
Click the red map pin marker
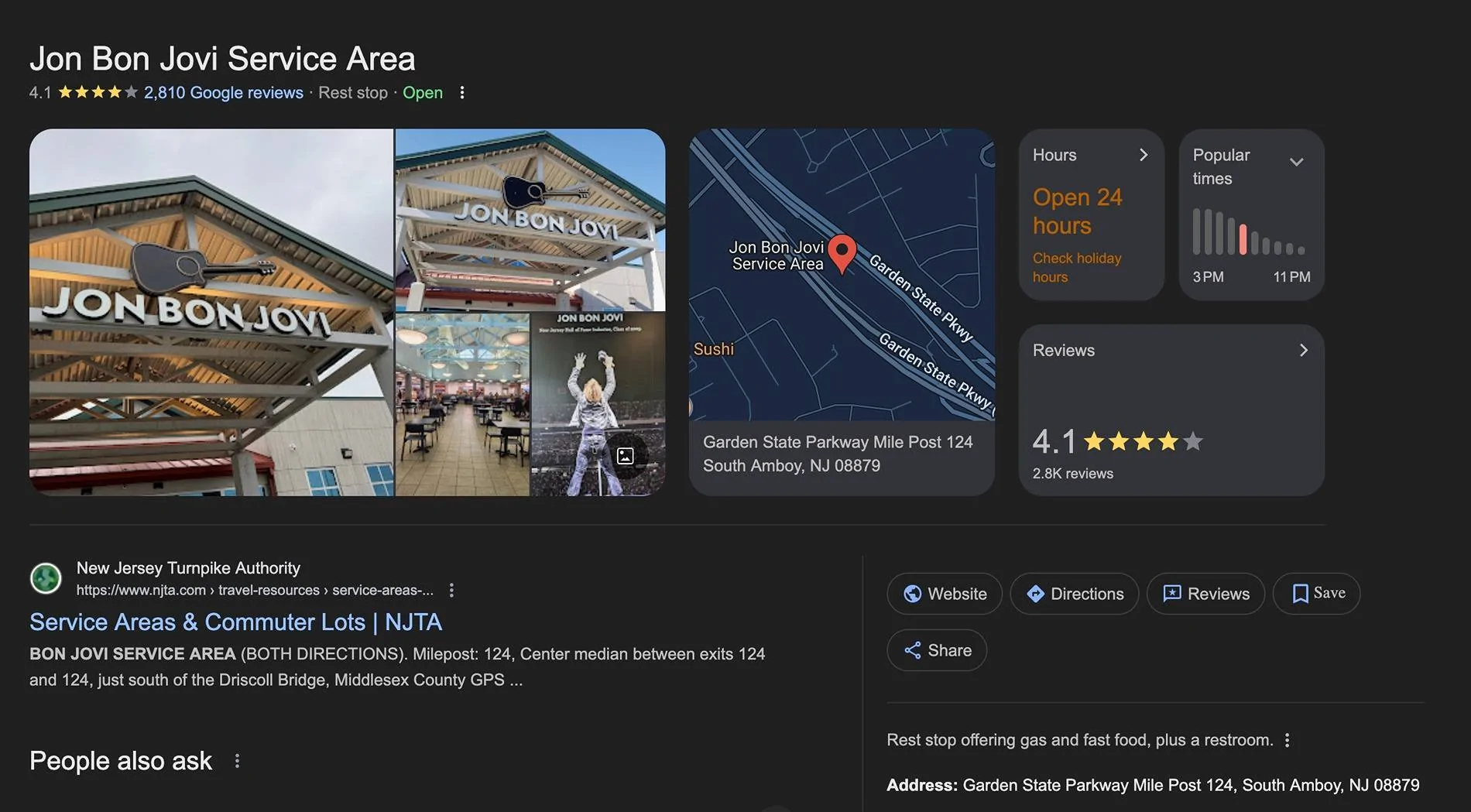pos(842,253)
